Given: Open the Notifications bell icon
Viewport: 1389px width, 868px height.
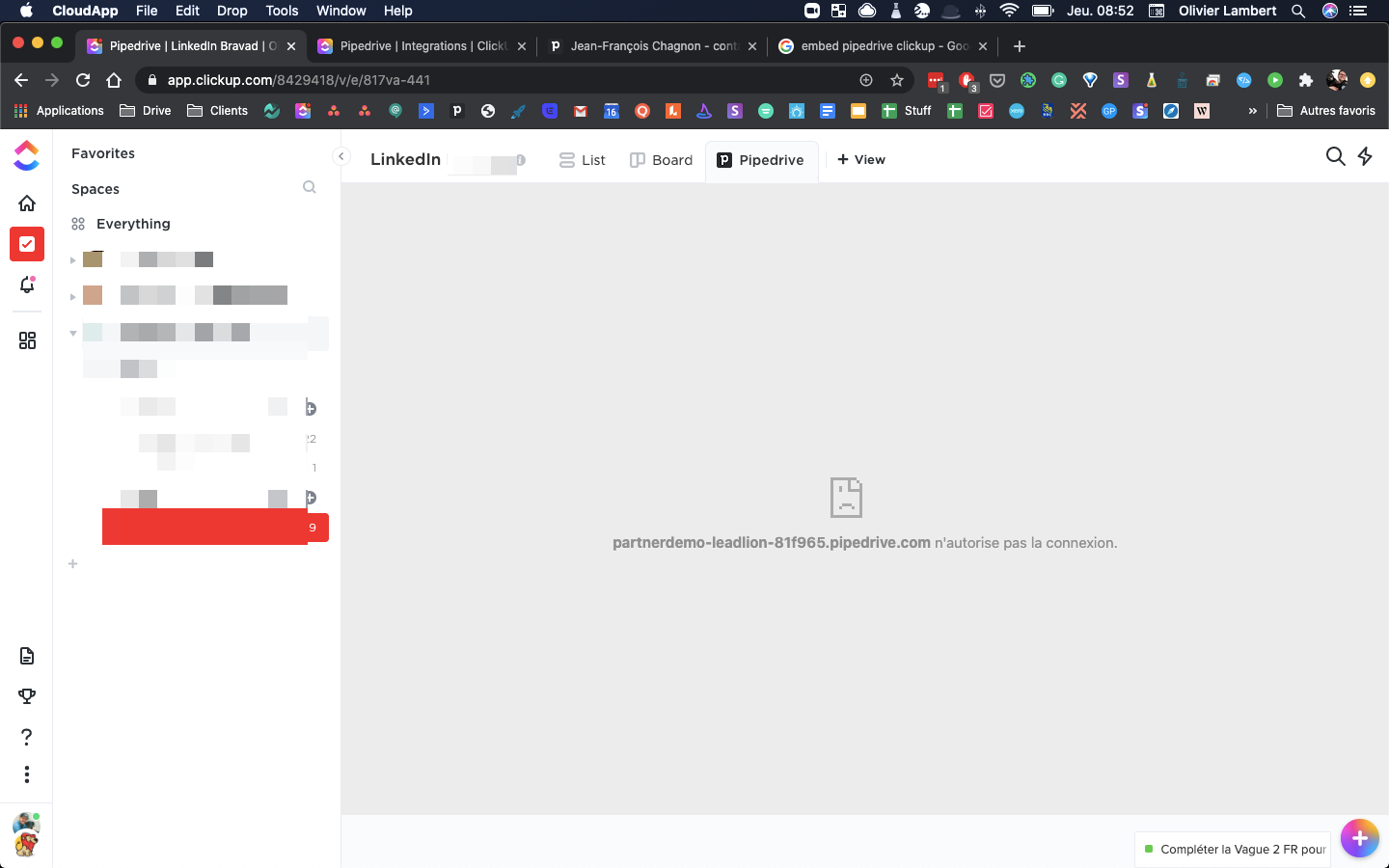Looking at the screenshot, I should click(x=27, y=285).
